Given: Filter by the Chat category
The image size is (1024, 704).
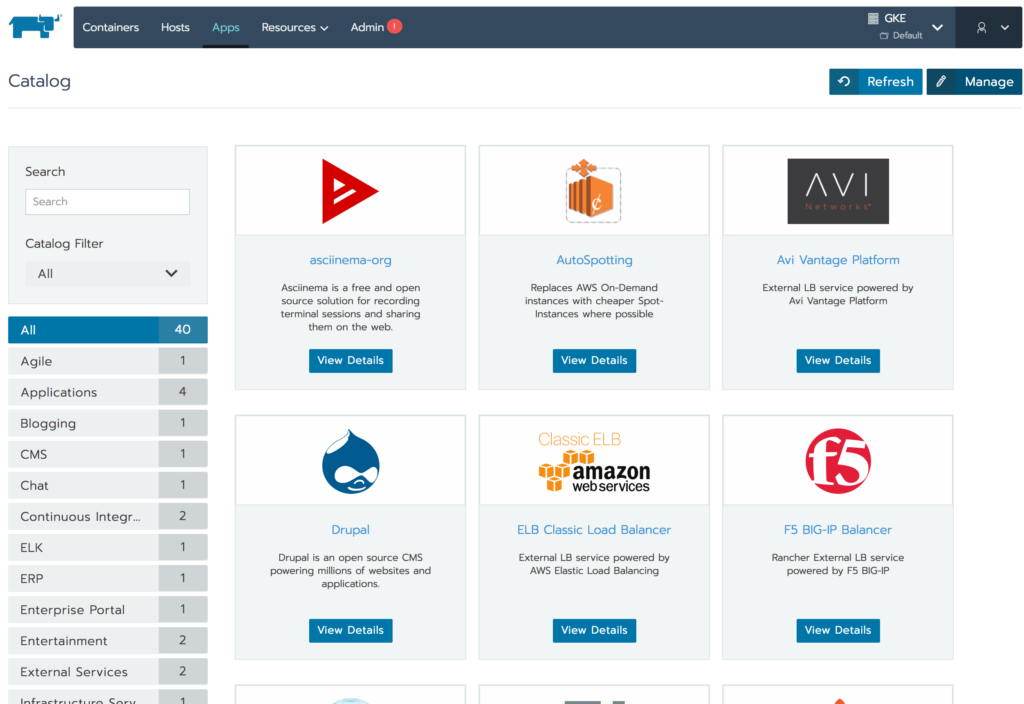Looking at the screenshot, I should click(108, 485).
